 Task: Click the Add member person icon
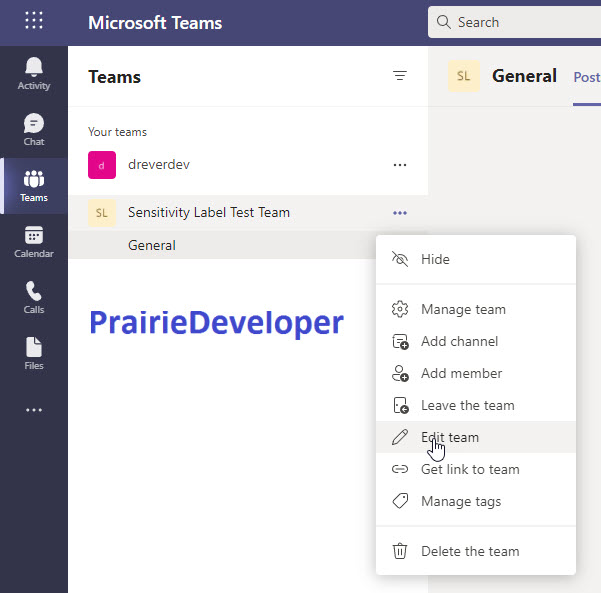tap(400, 373)
